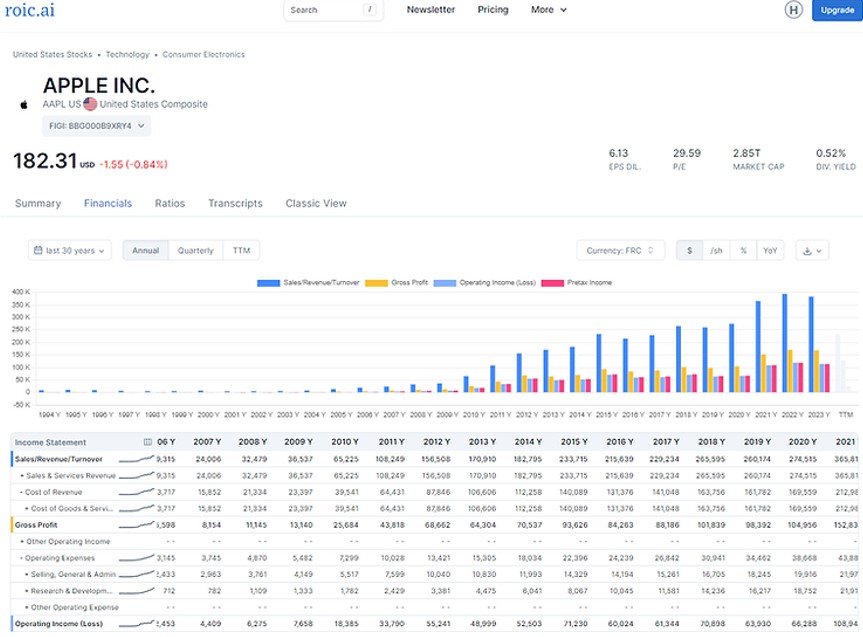Image resolution: width=863 pixels, height=637 pixels.
Task: Click the download export icon
Action: pos(812,251)
